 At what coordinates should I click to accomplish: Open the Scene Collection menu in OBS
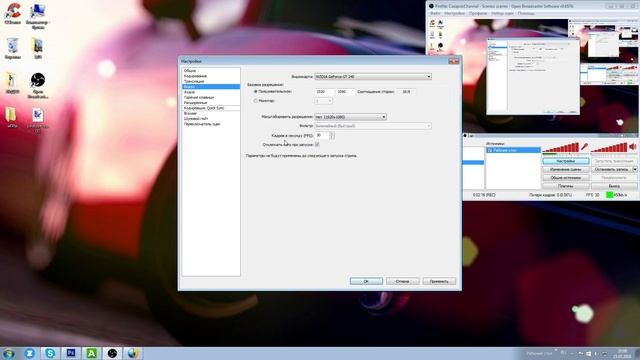[x=502, y=13]
